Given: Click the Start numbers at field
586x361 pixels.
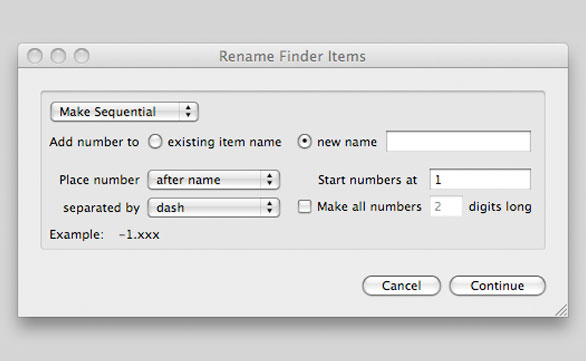Looking at the screenshot, I should [x=480, y=179].
